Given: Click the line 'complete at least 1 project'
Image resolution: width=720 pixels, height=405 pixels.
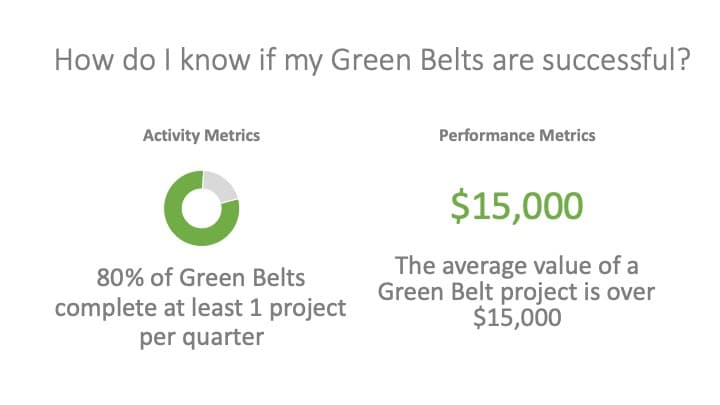Looking at the screenshot, I should tap(201, 309).
